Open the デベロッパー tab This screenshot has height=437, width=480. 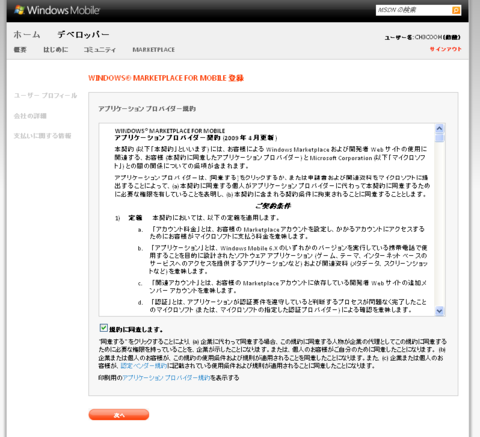click(83, 34)
